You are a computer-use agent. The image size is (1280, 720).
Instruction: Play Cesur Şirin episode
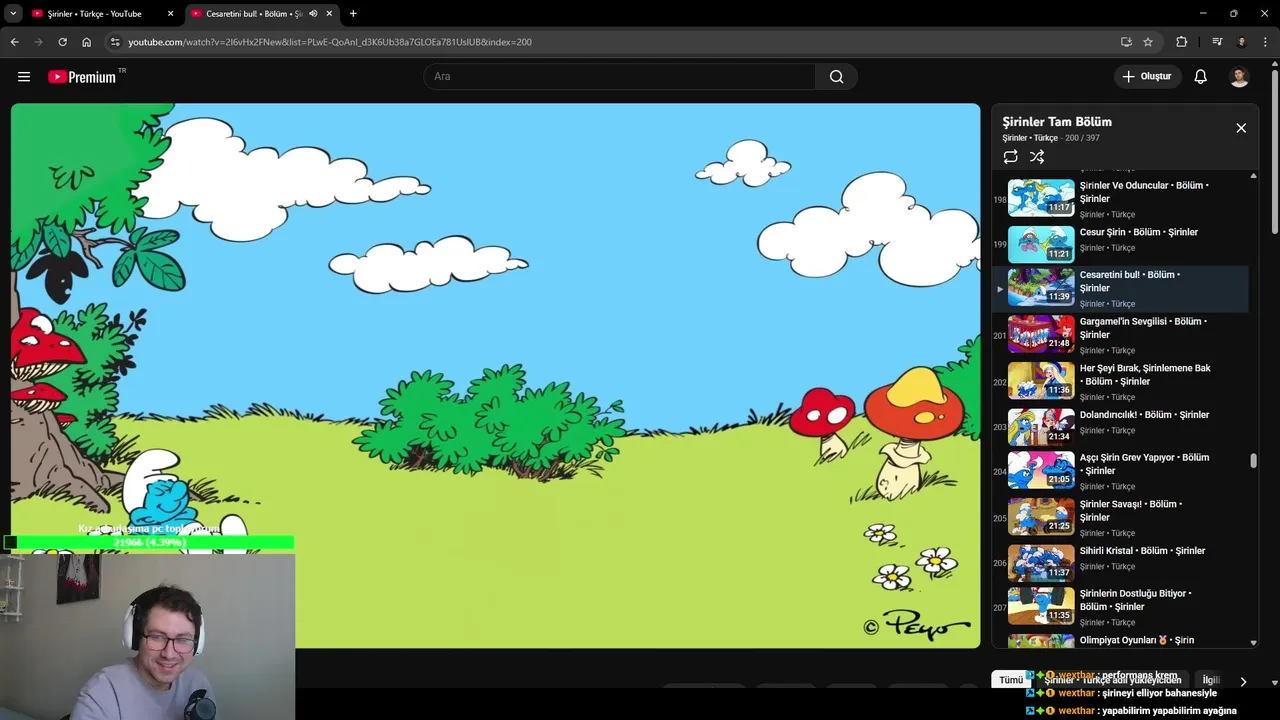tap(1121, 244)
